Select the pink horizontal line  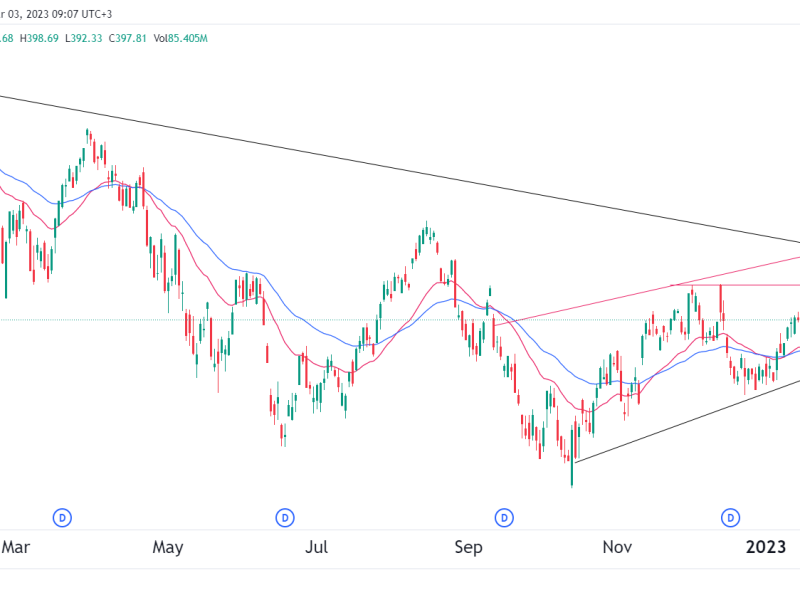click(760, 286)
